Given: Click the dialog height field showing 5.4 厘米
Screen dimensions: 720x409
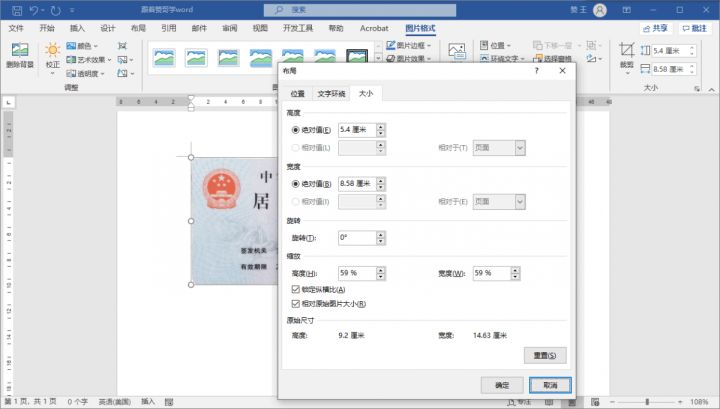Looking at the screenshot, I should tap(357, 130).
